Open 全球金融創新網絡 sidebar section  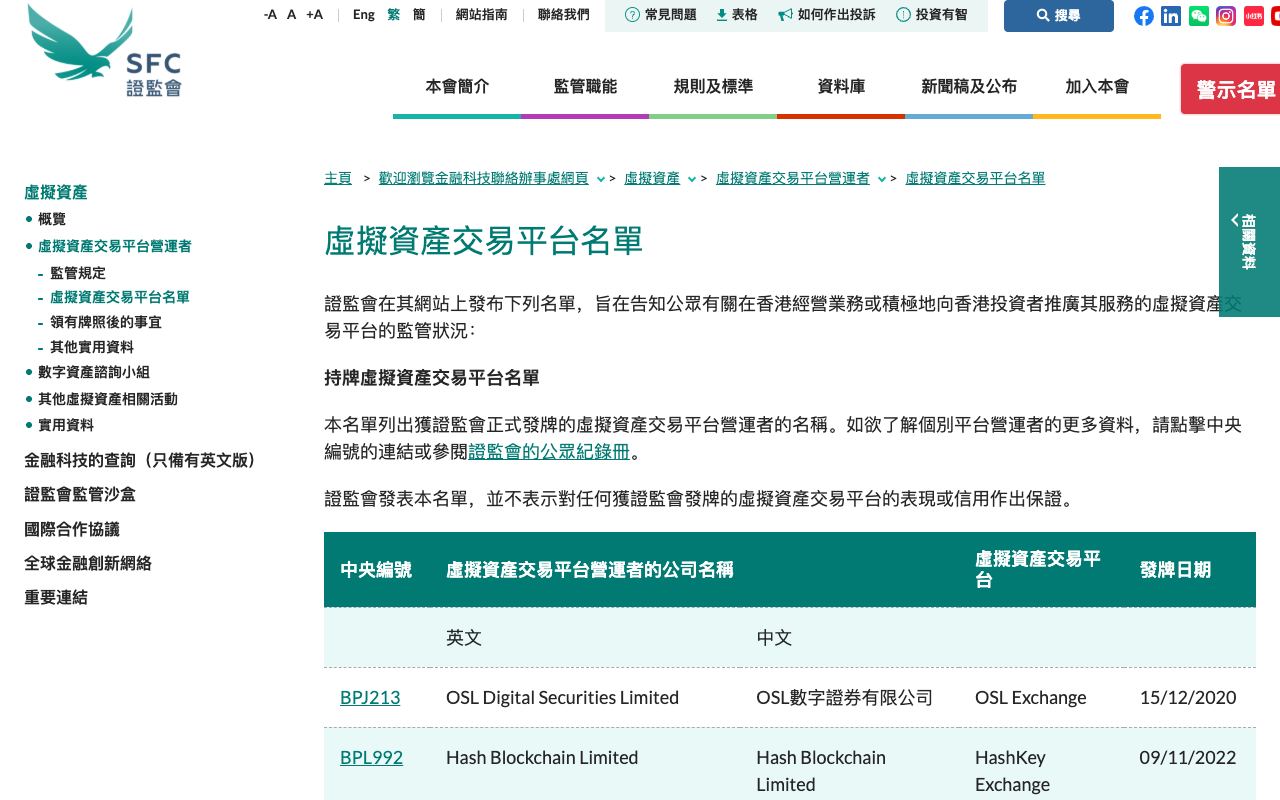pos(88,563)
